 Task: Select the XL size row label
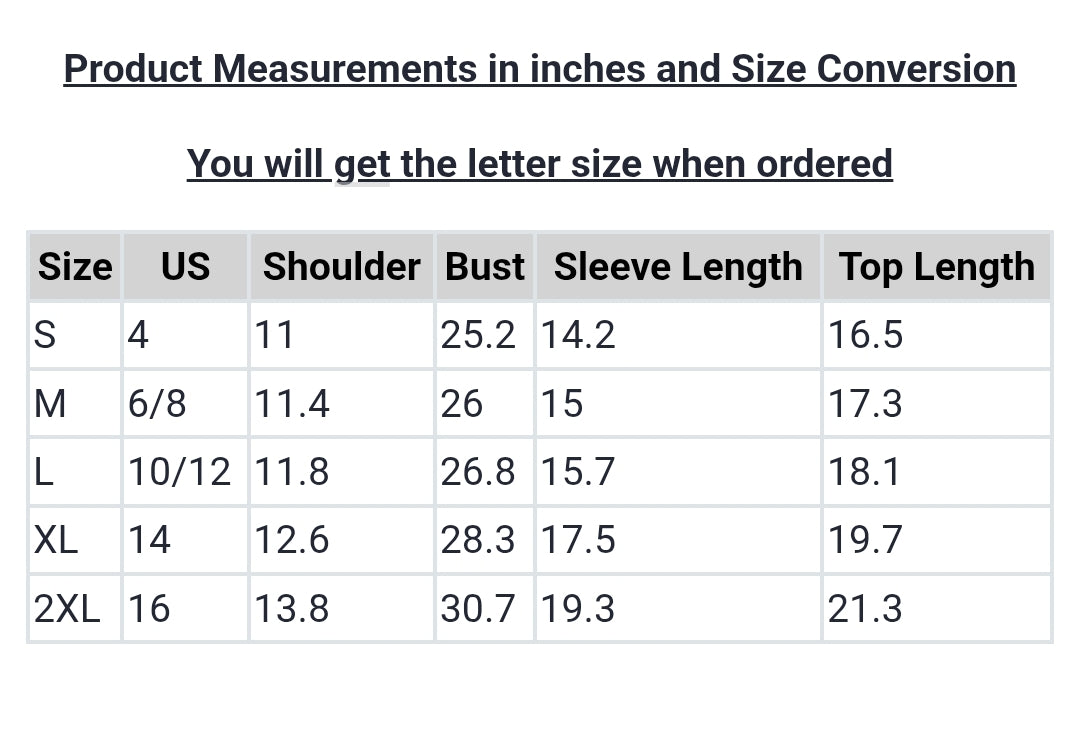tap(56, 540)
